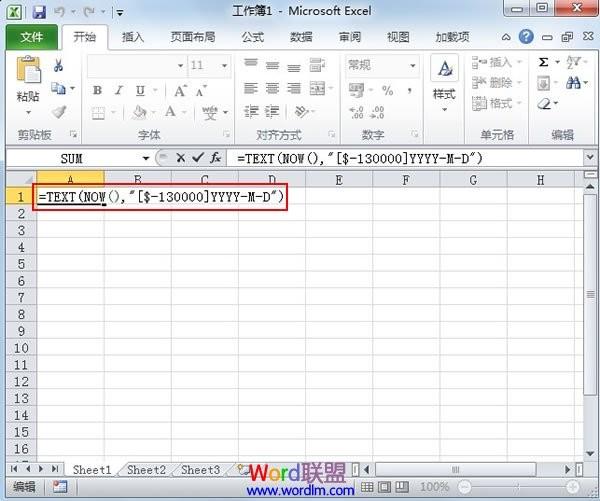Click Increase Decimal icon
Viewport: 600px width, 501px height.
pyautogui.click(x=356, y=113)
